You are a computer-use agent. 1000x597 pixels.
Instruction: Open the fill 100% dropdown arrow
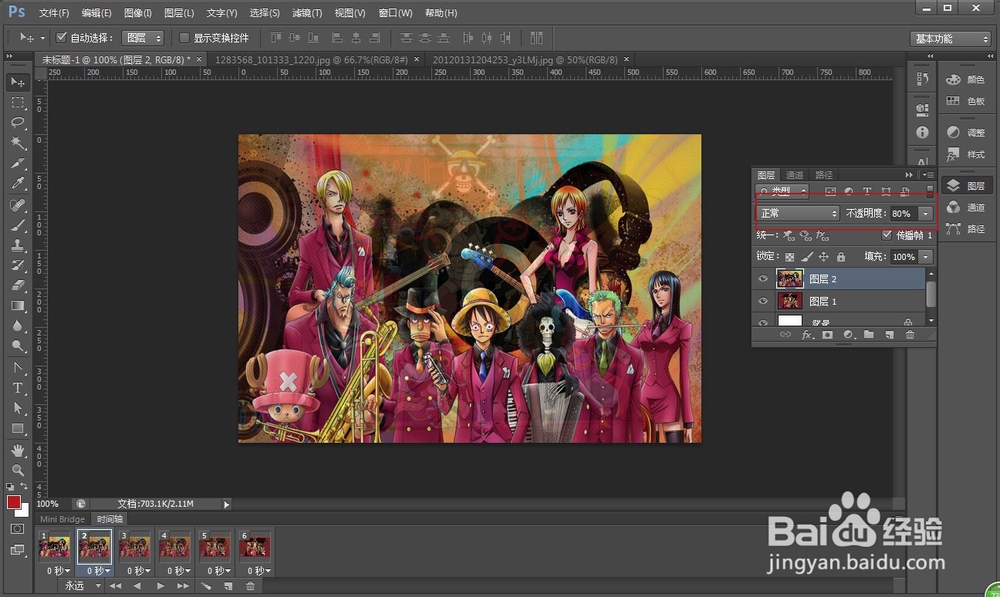coord(925,256)
